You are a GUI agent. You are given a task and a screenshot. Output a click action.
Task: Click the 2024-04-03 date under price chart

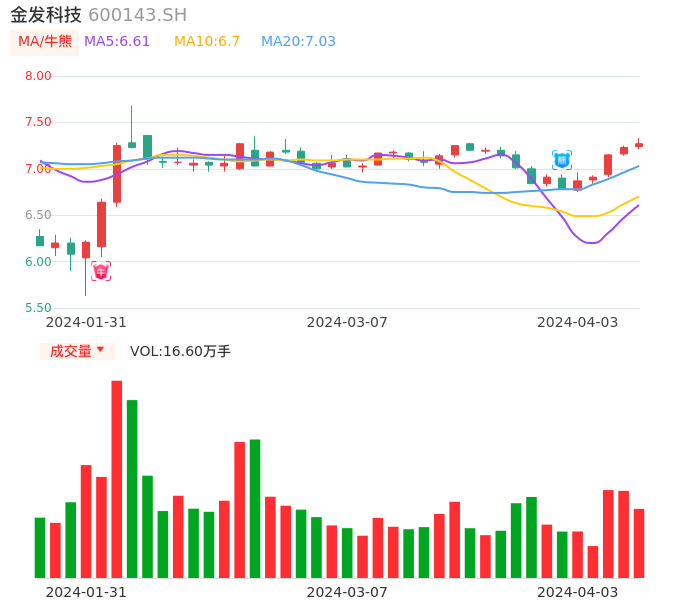point(578,322)
